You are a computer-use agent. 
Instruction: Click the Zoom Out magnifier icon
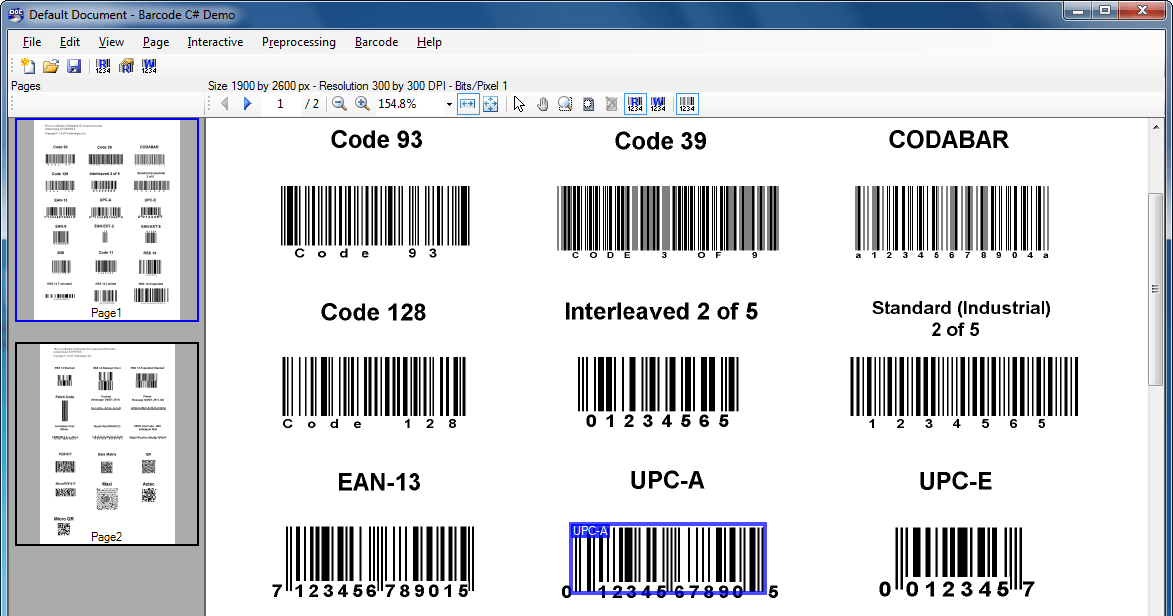point(340,103)
